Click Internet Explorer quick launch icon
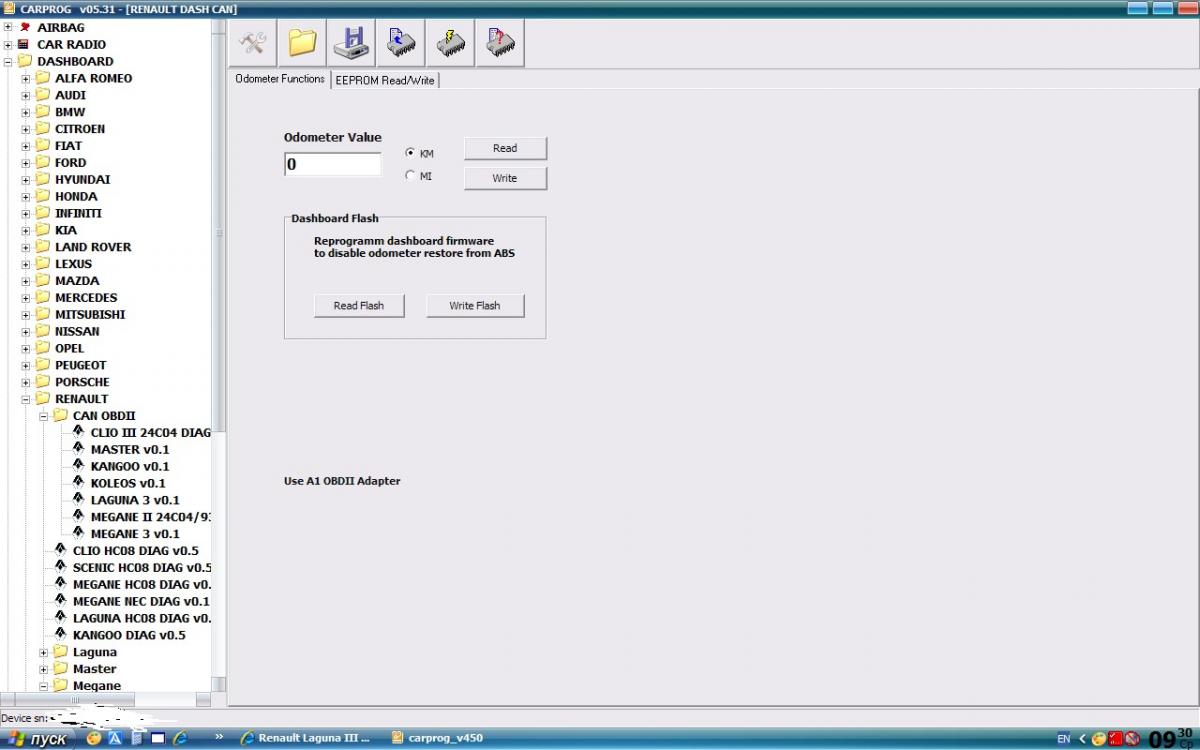 click(x=180, y=738)
